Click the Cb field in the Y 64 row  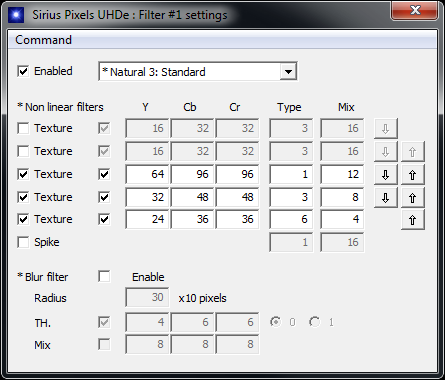(192, 174)
